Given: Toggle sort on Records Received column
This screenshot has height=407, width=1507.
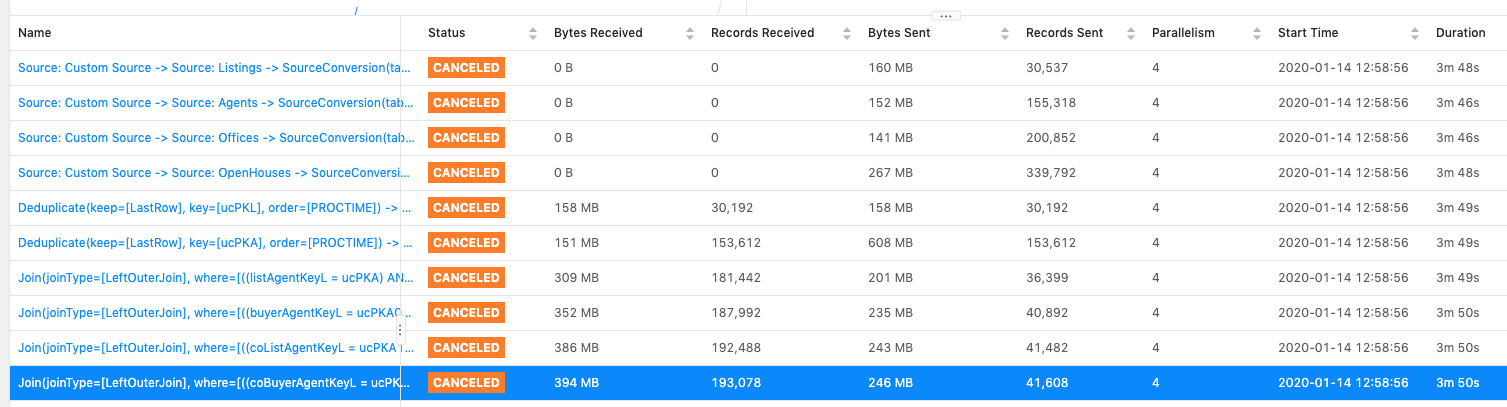Looking at the screenshot, I should [x=847, y=33].
